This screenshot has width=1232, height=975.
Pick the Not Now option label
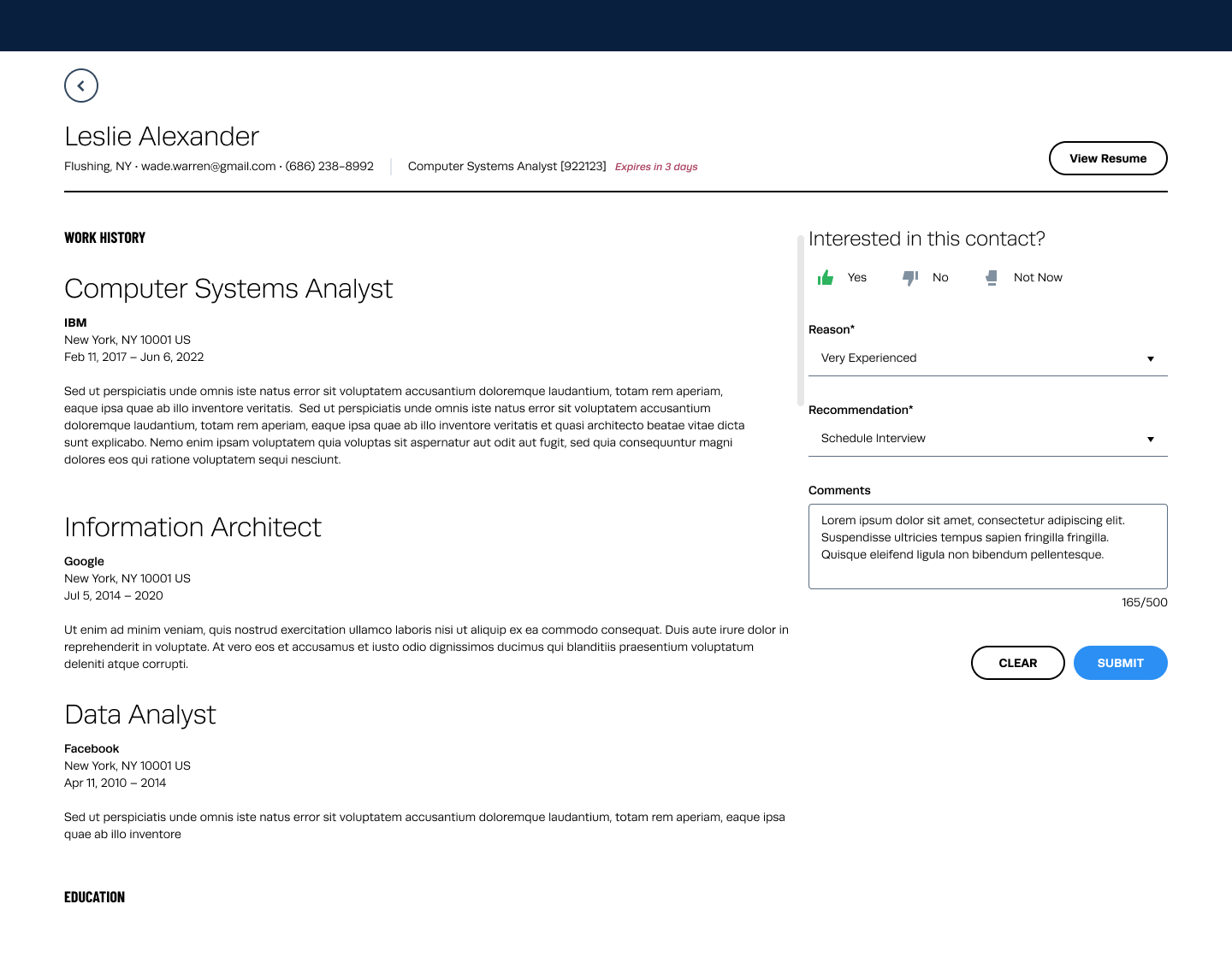click(1038, 278)
